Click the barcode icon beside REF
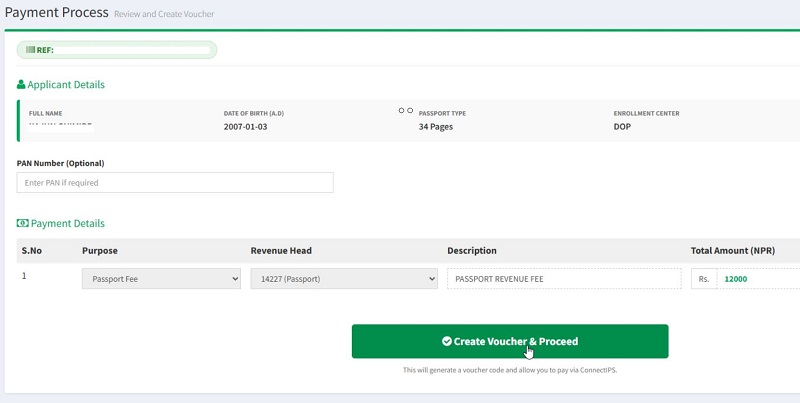Image resolution: width=800 pixels, height=403 pixels. coord(30,50)
